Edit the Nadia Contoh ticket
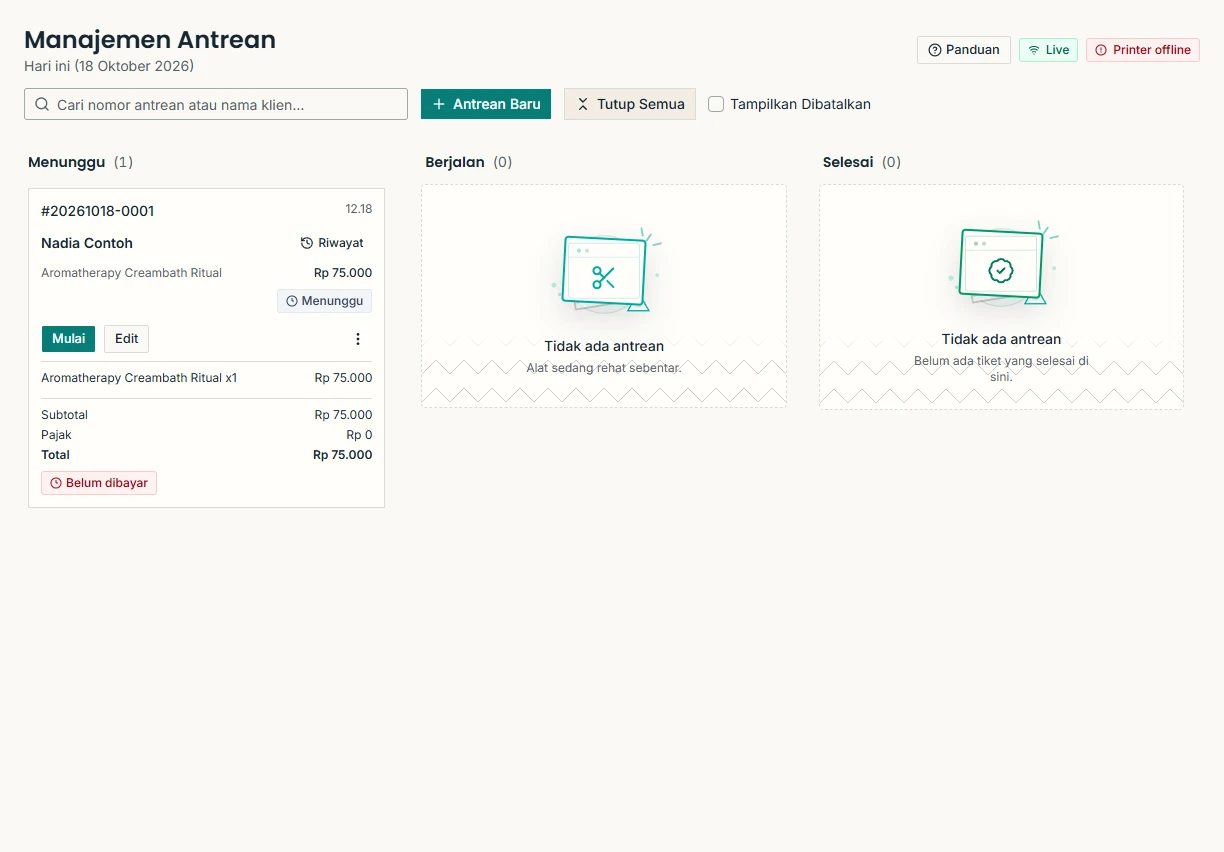Image resolution: width=1224 pixels, height=852 pixels. coord(126,339)
